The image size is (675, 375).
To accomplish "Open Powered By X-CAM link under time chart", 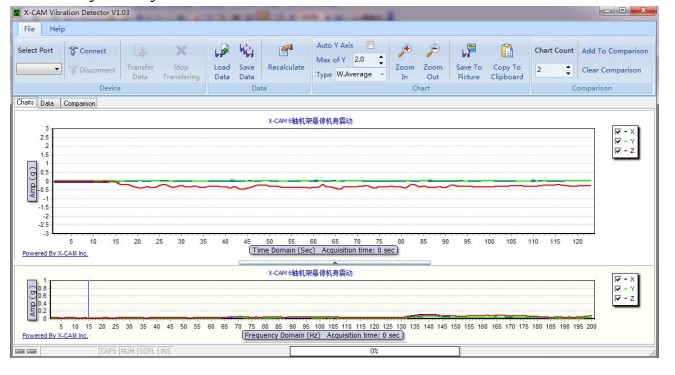I will coord(55,253).
